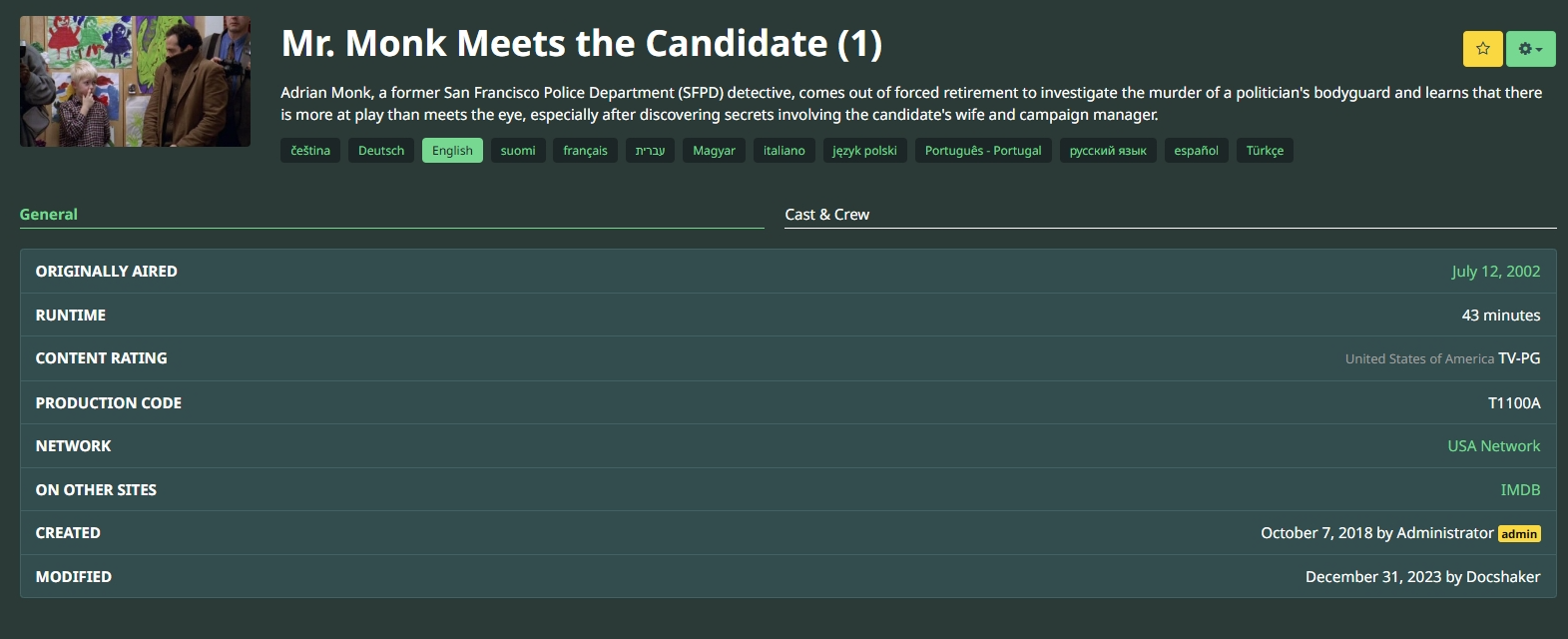Click the yellow star favorite icon
Screen dimensions: 1568x639
coord(1482,49)
